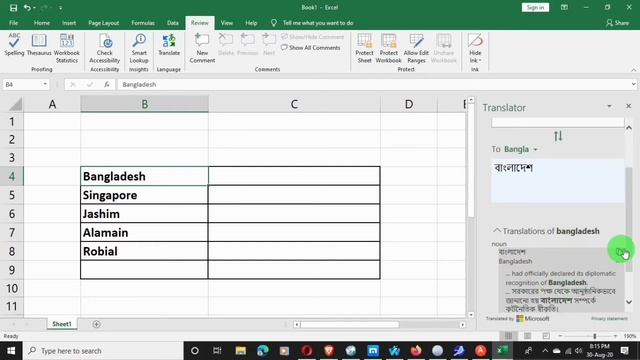Collapse Translations of bangladesh section
Screen dimensions: 640x360
[497, 231]
